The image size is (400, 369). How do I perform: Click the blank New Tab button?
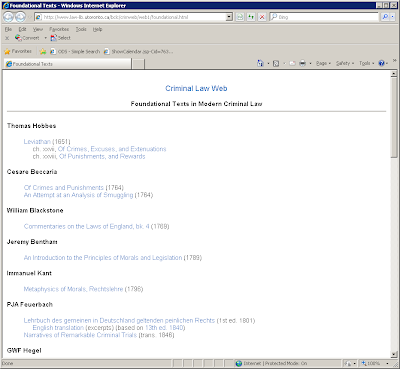[x=138, y=64]
